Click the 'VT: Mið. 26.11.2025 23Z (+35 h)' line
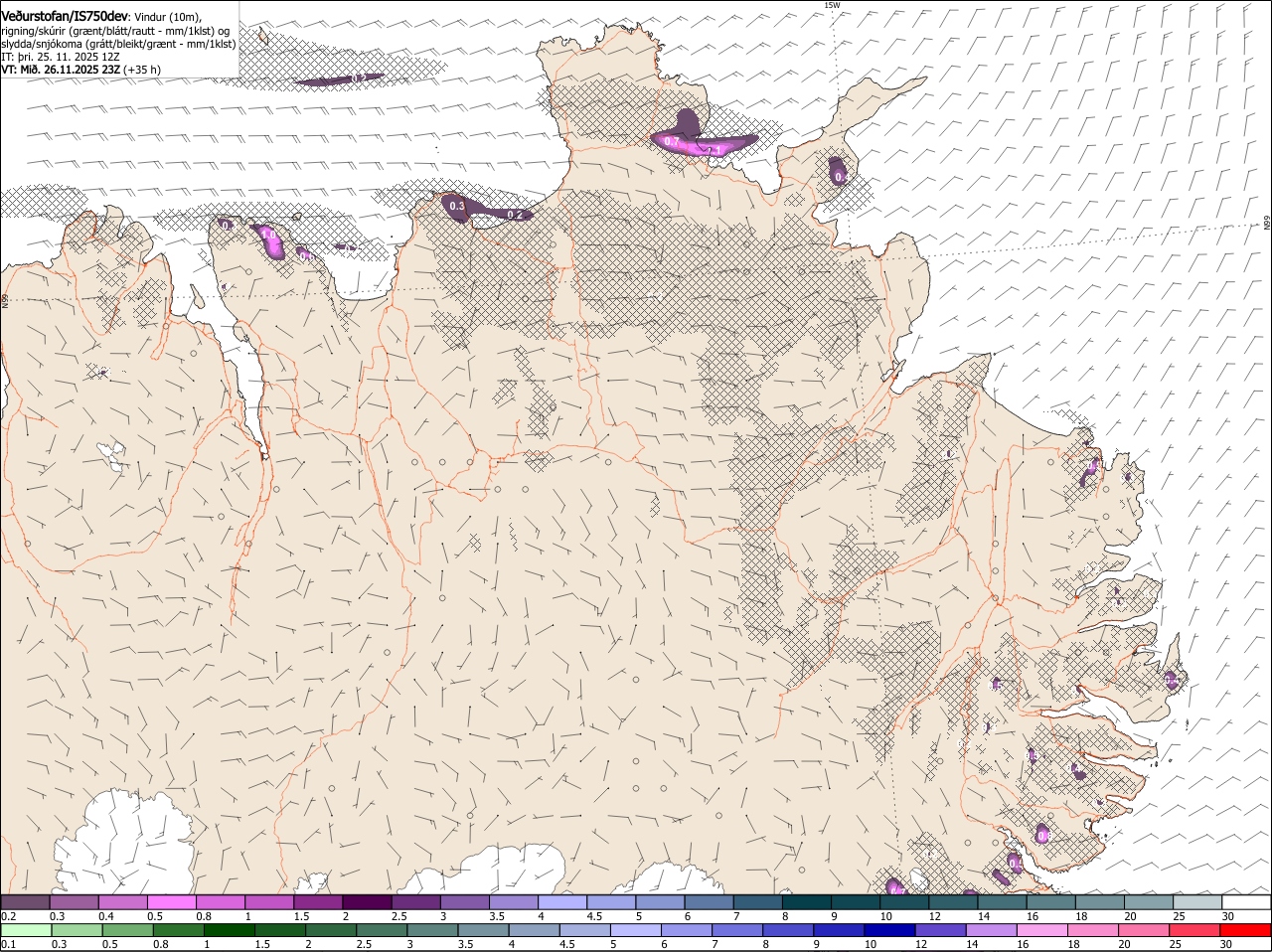Screen dimensions: 1272x952 coord(80,70)
